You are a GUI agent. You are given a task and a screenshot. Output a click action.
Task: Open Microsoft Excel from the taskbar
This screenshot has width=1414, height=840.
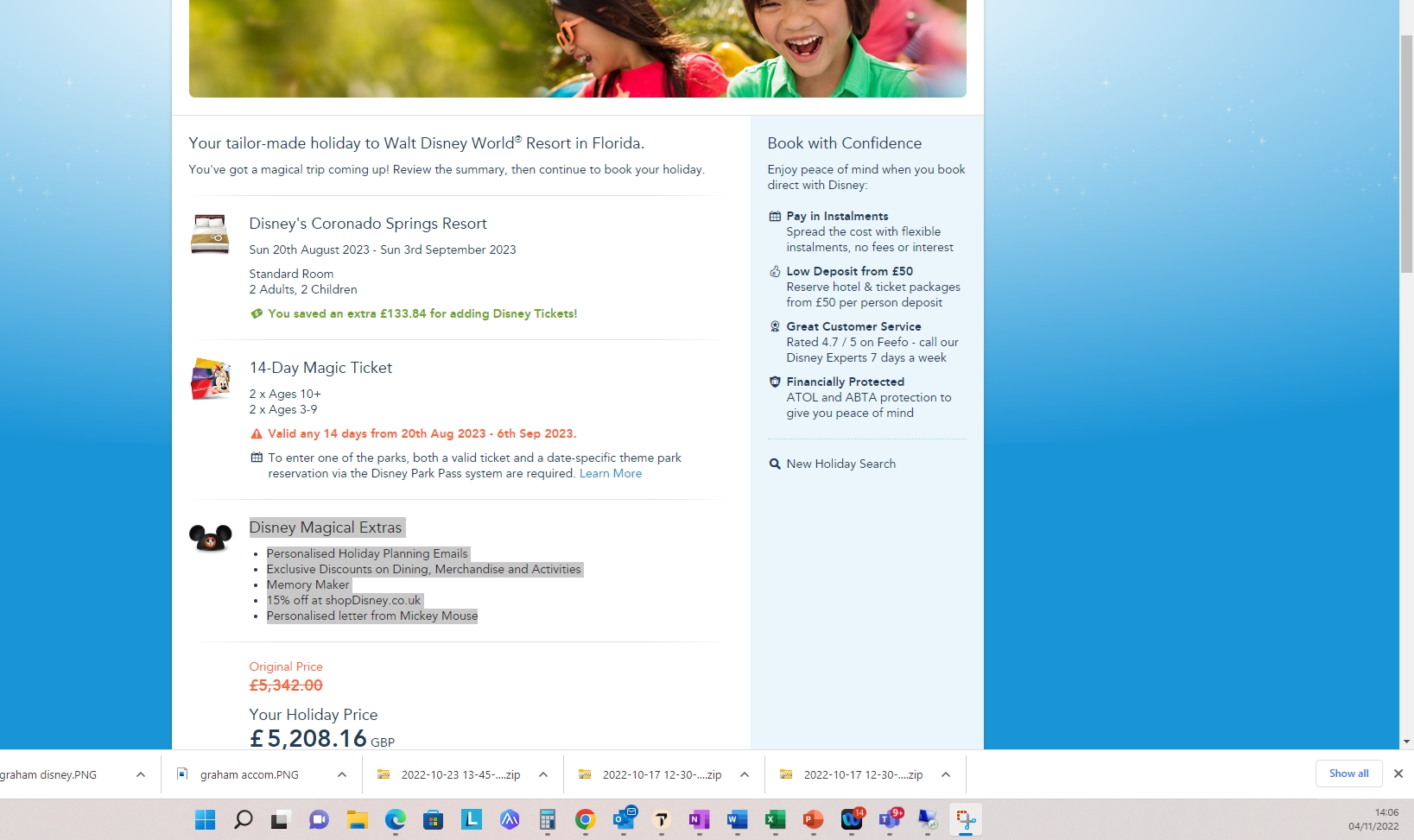pyautogui.click(x=775, y=819)
